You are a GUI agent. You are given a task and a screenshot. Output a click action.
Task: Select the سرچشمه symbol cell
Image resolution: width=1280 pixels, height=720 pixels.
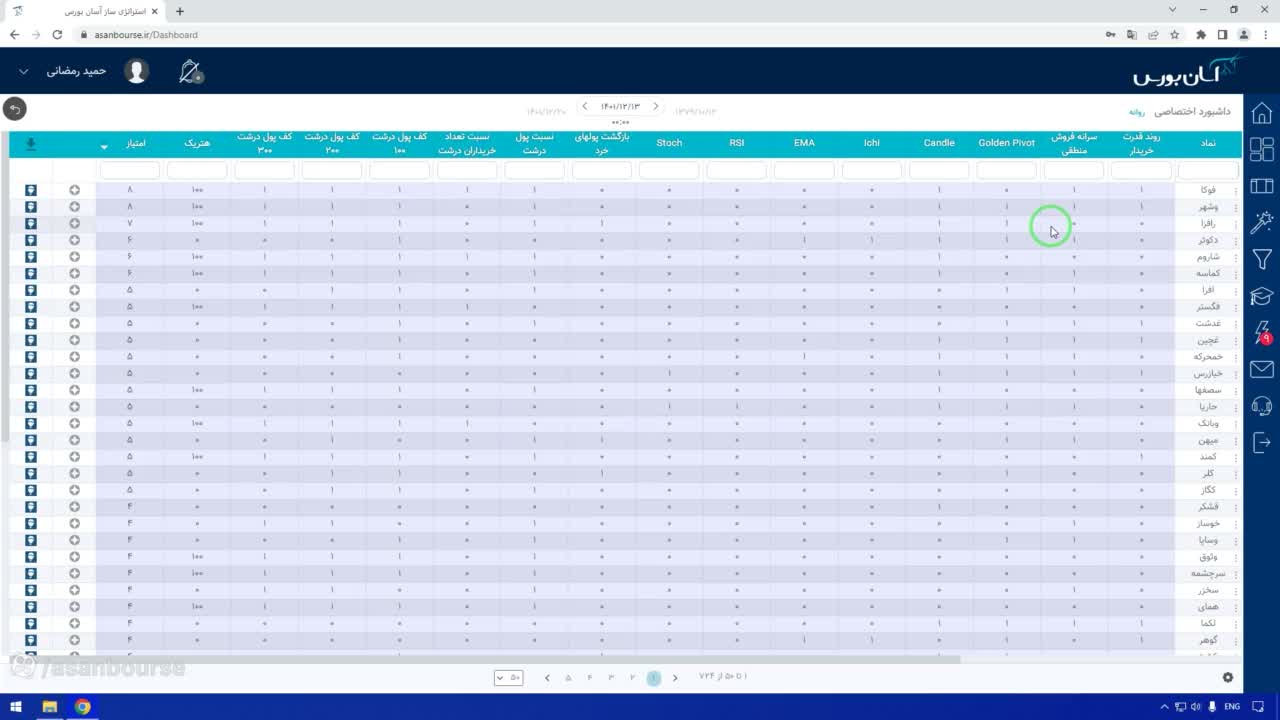1208,574
